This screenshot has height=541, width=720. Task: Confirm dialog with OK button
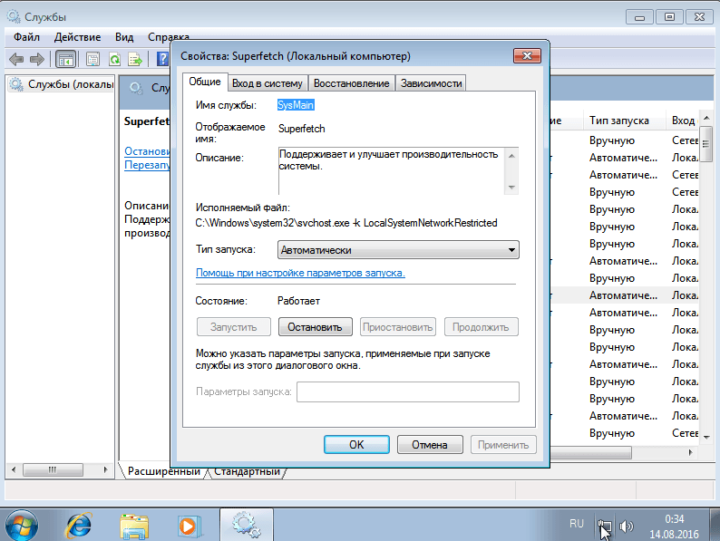(x=356, y=445)
